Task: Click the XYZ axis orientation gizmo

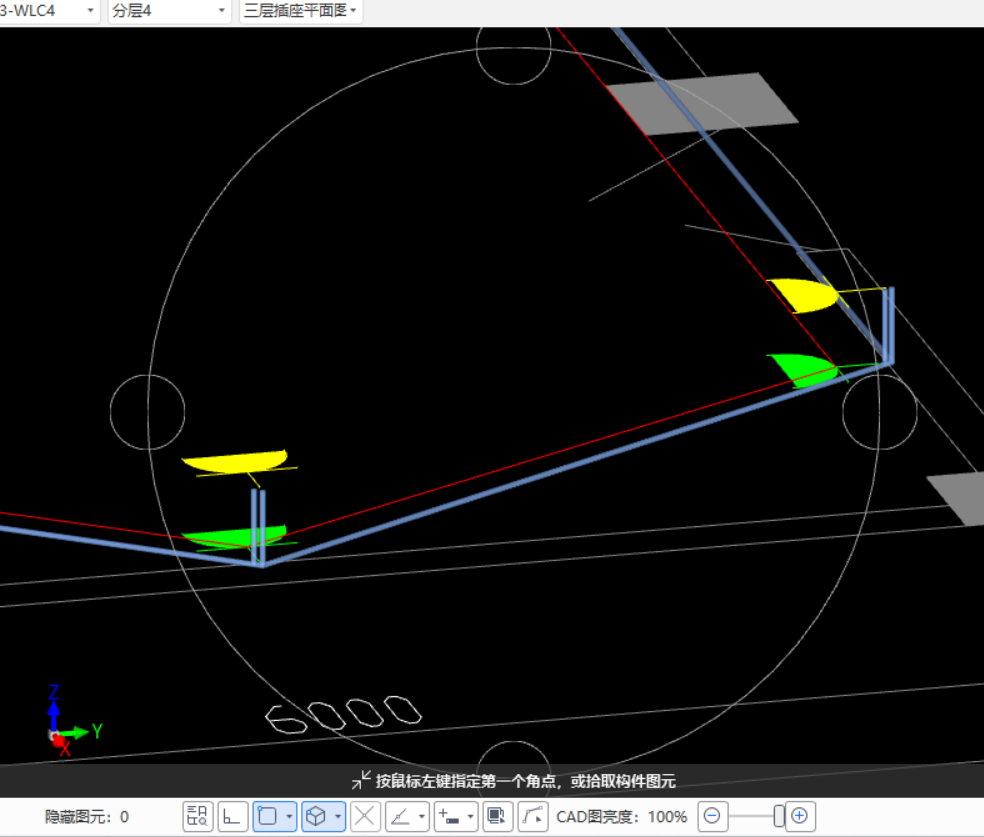Action: pyautogui.click(x=72, y=722)
